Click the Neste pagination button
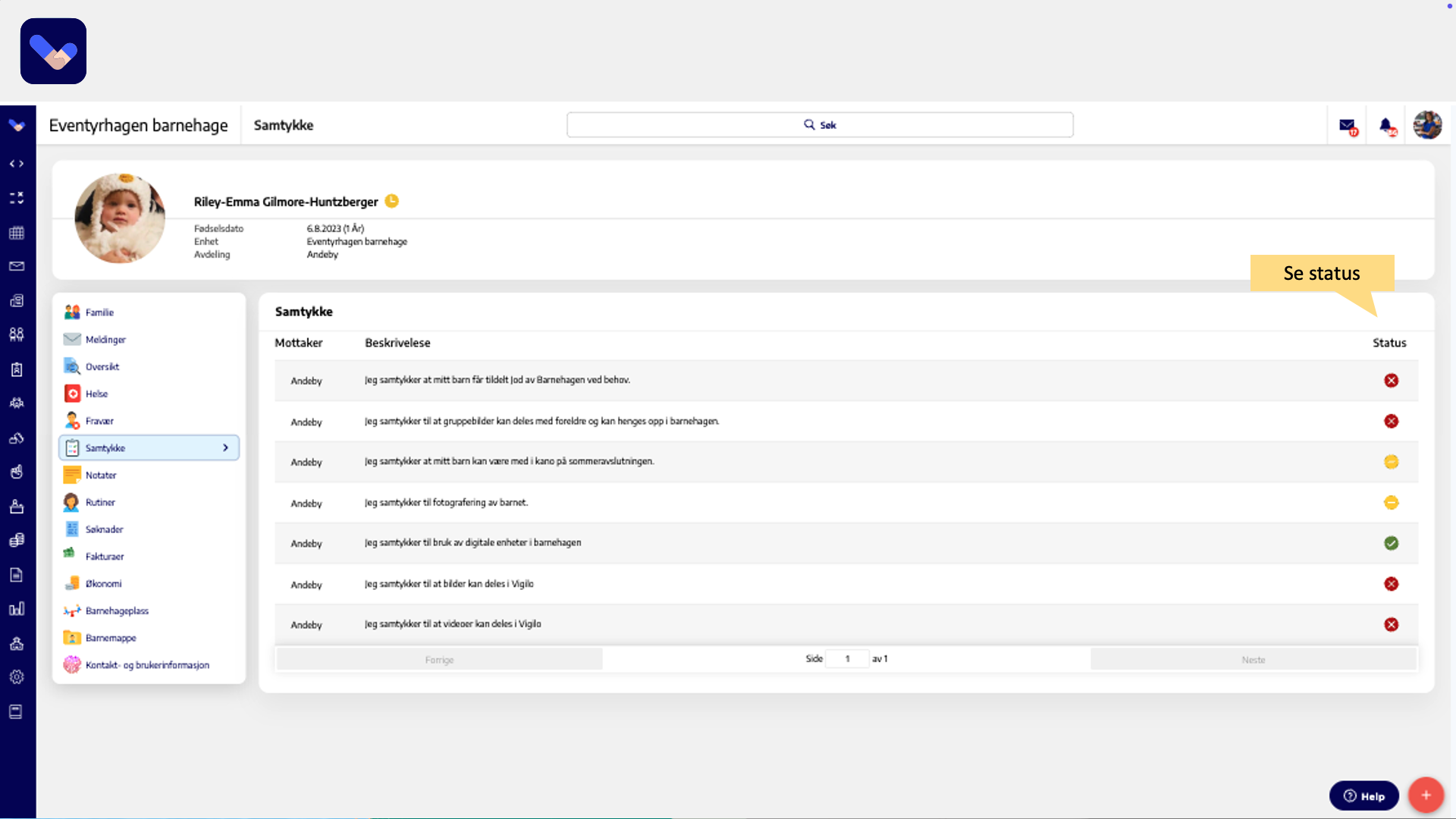 click(1253, 660)
